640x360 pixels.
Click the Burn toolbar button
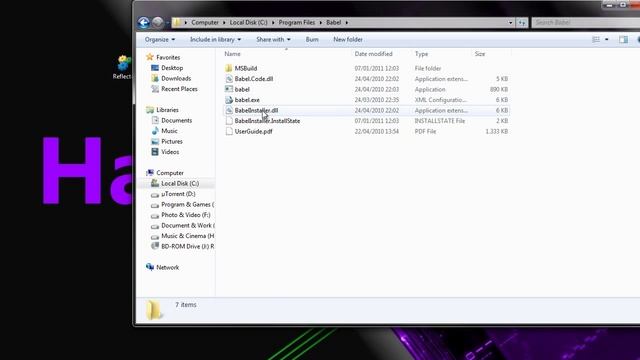point(312,40)
